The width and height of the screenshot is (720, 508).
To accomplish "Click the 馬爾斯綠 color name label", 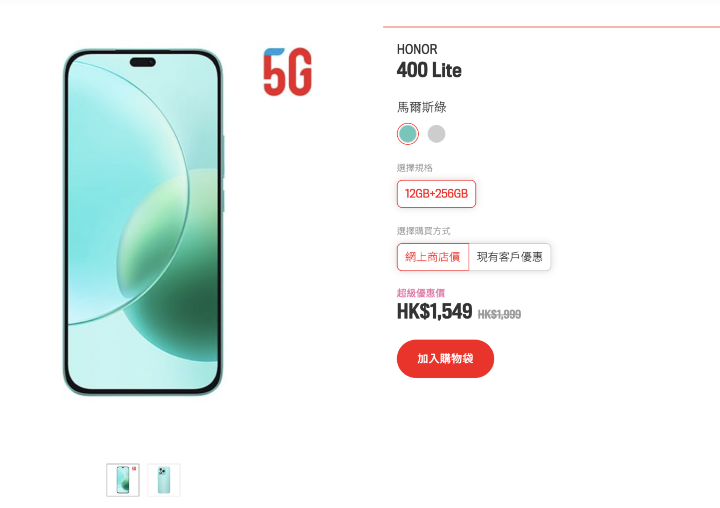I will 422,107.
